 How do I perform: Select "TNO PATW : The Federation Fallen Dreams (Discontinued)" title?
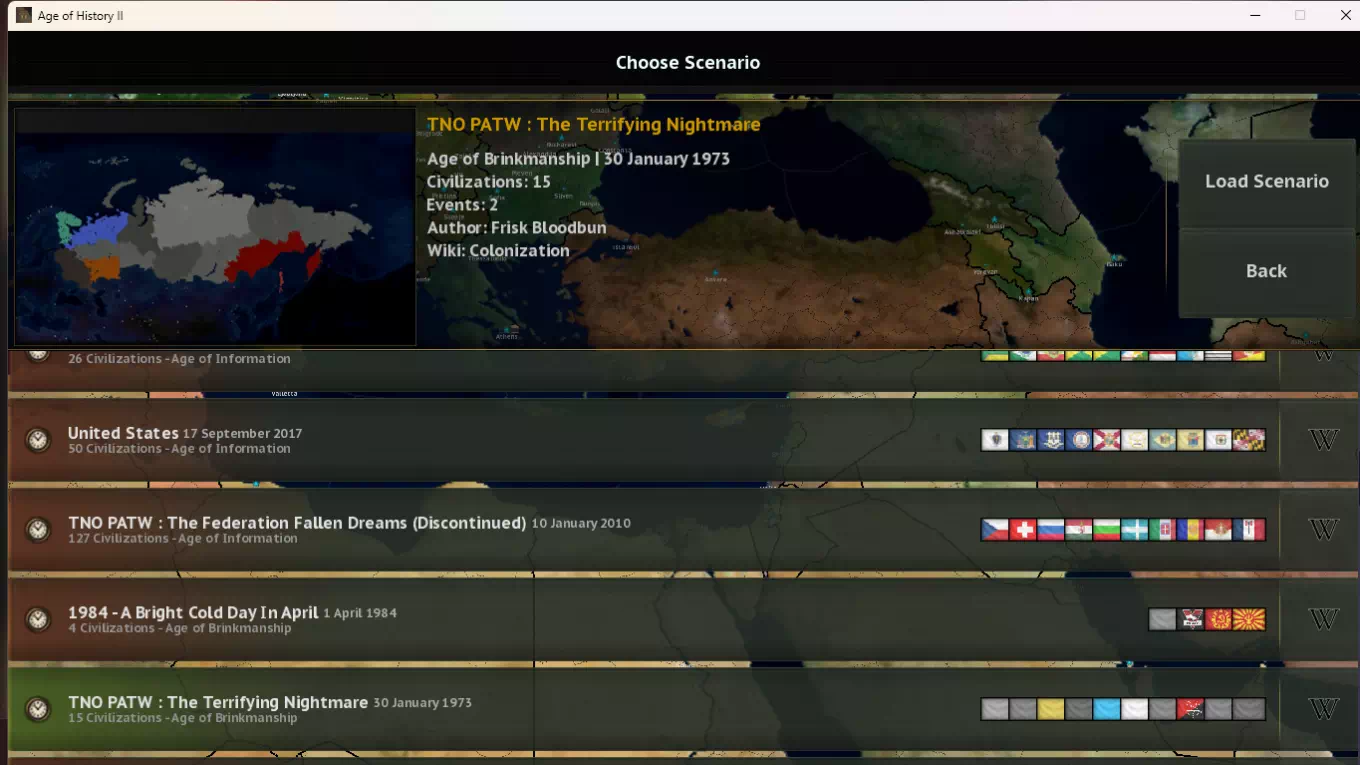[297, 523]
